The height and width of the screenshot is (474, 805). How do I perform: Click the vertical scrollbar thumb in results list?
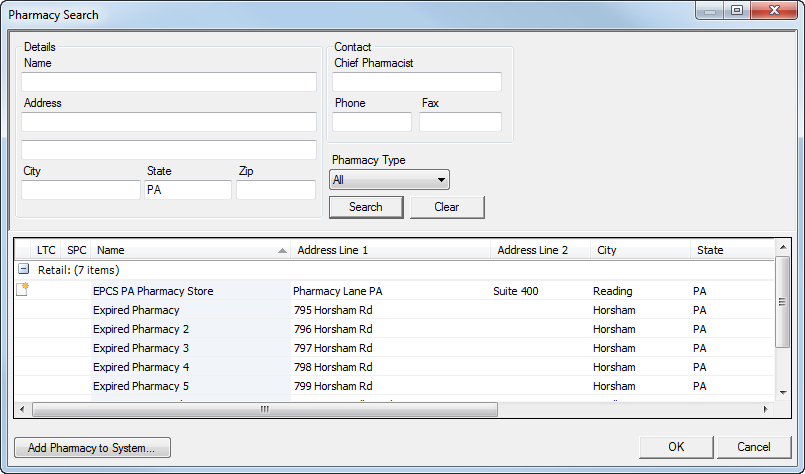pyautogui.click(x=782, y=302)
